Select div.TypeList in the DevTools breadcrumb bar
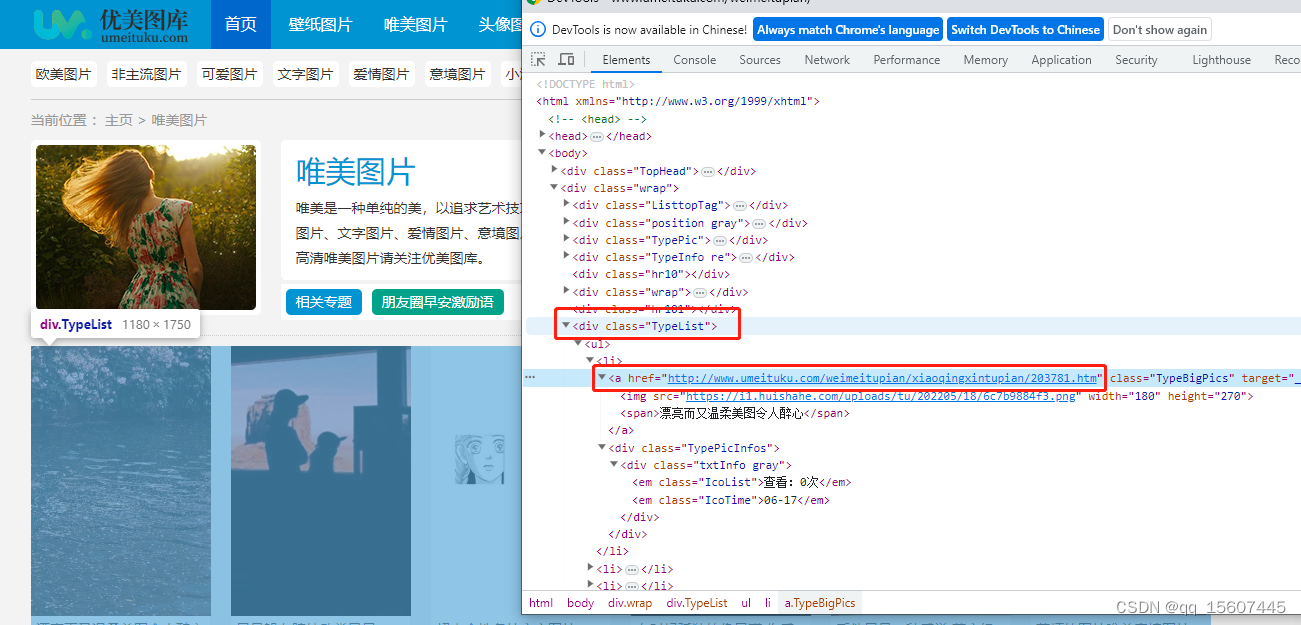The image size is (1301, 625). [x=698, y=603]
